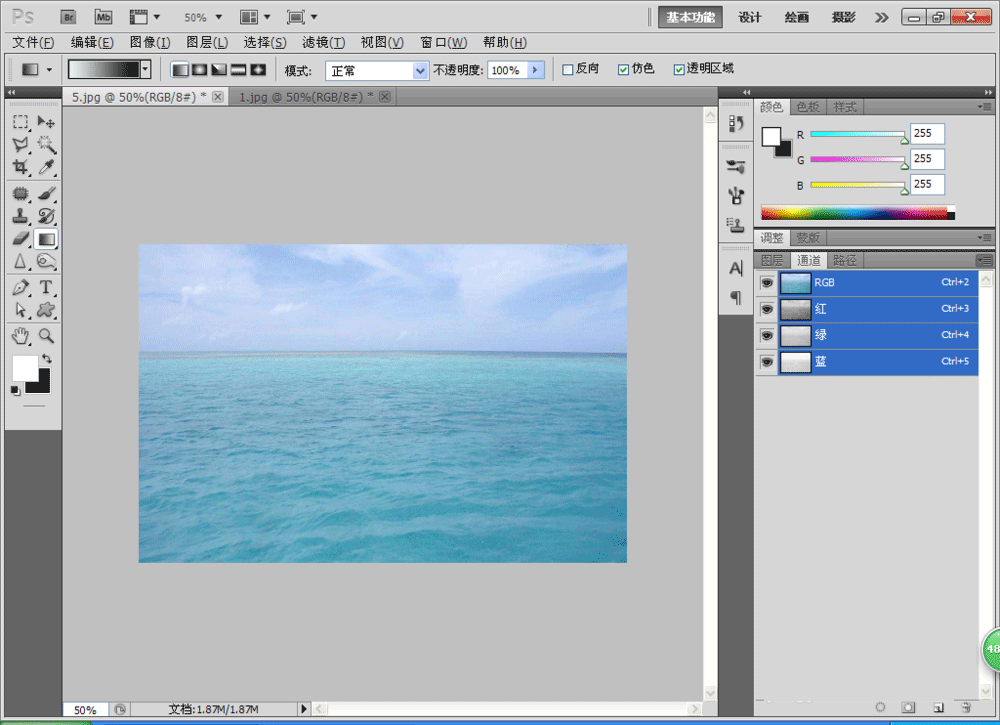Select the Eyedropper tool
Image resolution: width=1000 pixels, height=725 pixels.
pyautogui.click(x=46, y=168)
